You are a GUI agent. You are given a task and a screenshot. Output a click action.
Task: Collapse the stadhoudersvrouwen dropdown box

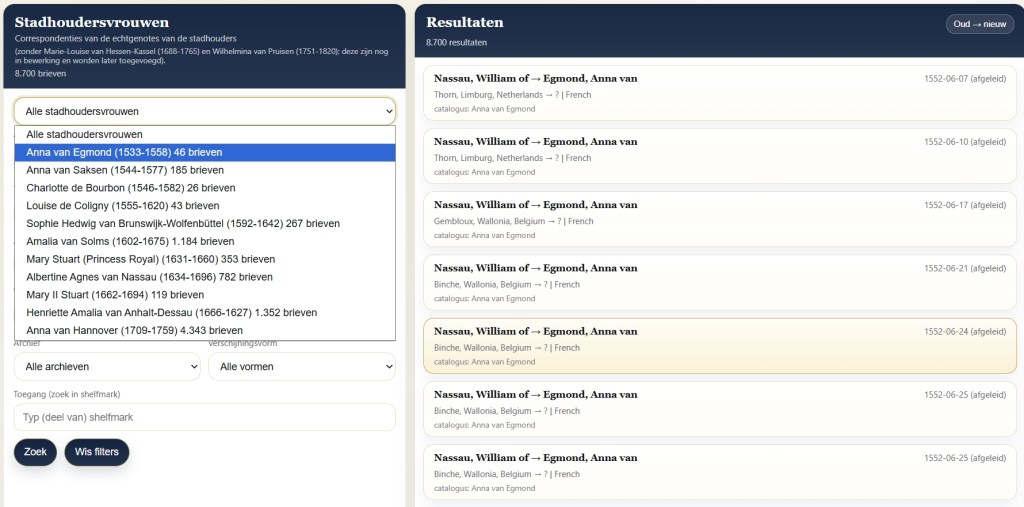[x=204, y=111]
